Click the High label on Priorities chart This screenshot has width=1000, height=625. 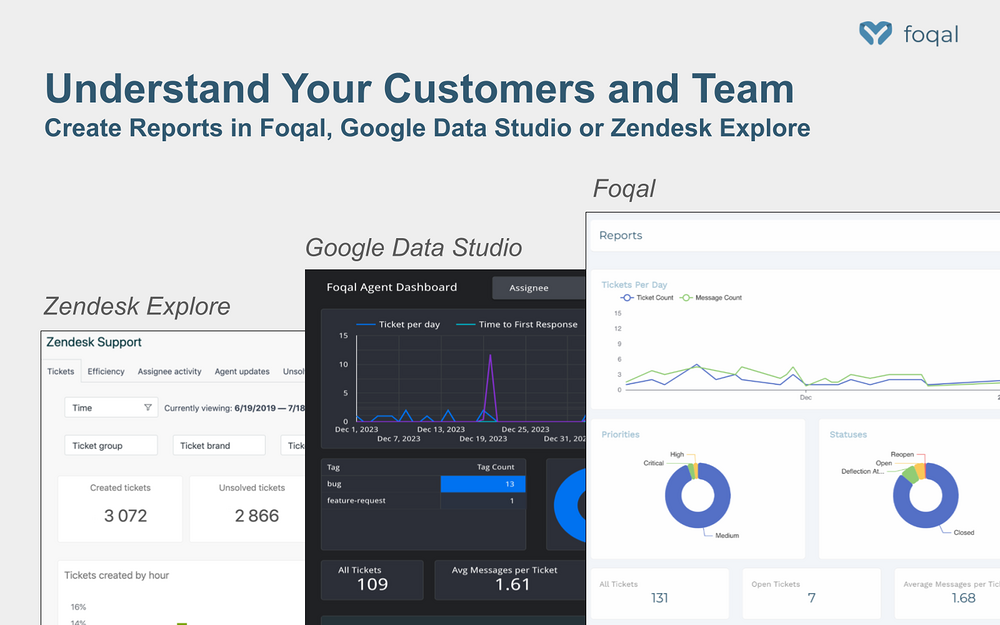point(677,455)
